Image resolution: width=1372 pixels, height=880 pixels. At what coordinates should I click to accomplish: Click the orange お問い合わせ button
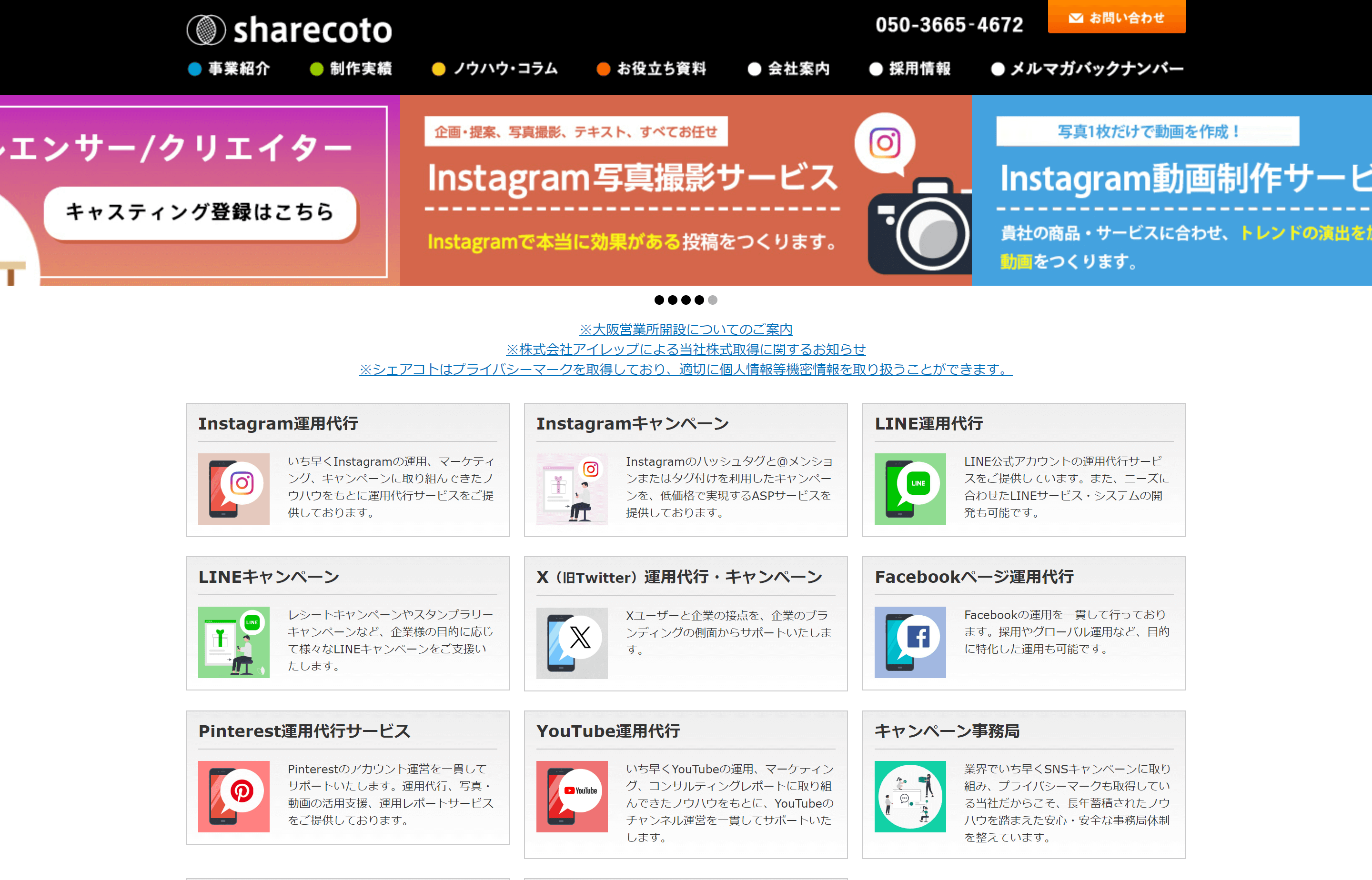1117,17
